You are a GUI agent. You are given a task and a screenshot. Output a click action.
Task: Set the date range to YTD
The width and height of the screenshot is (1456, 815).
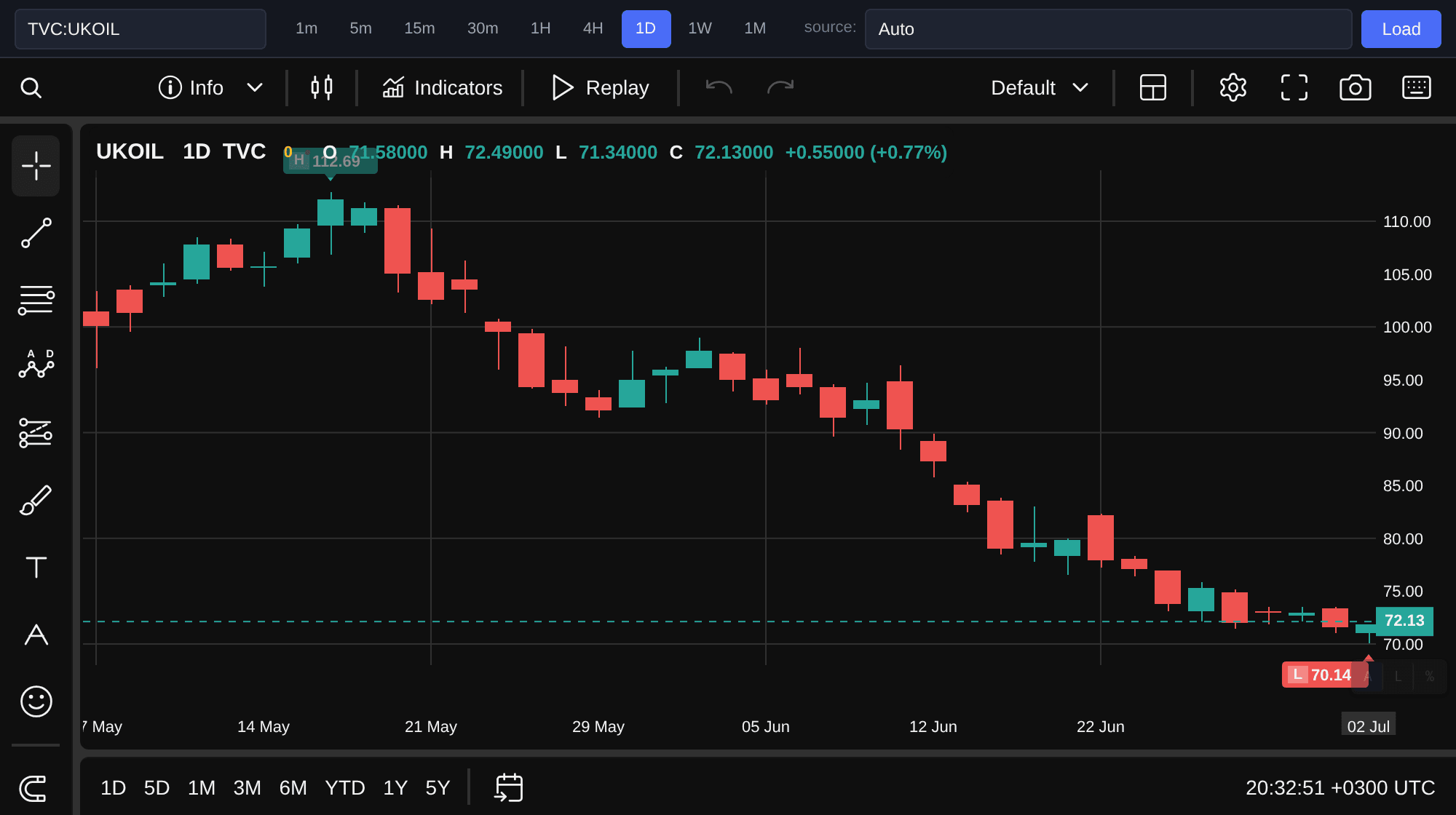[345, 788]
